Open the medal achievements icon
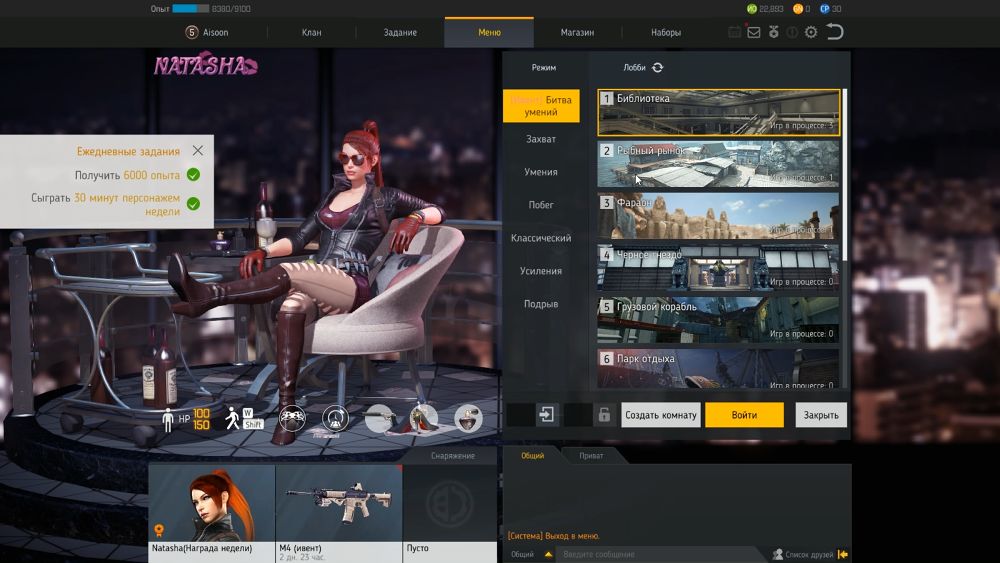 pyautogui.click(x=773, y=32)
